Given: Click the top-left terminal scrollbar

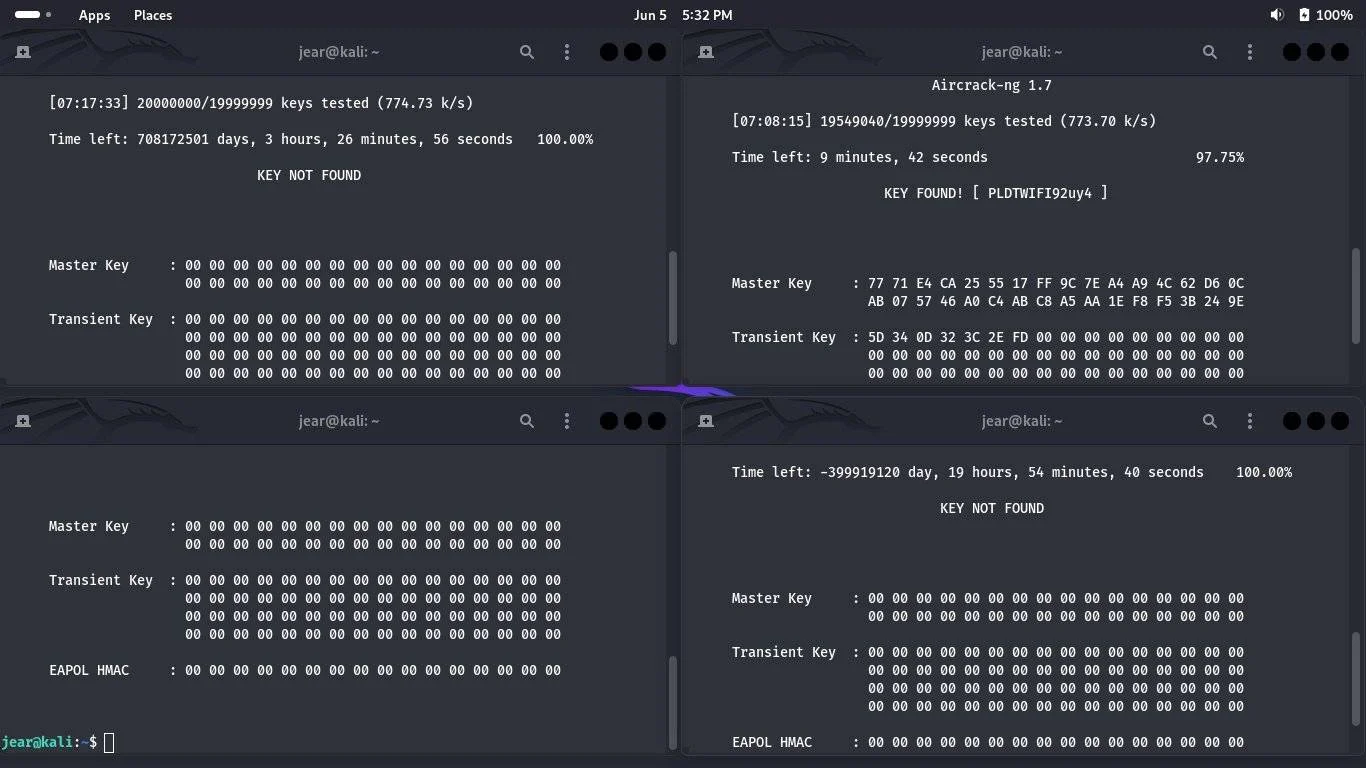Looking at the screenshot, I should point(673,296).
